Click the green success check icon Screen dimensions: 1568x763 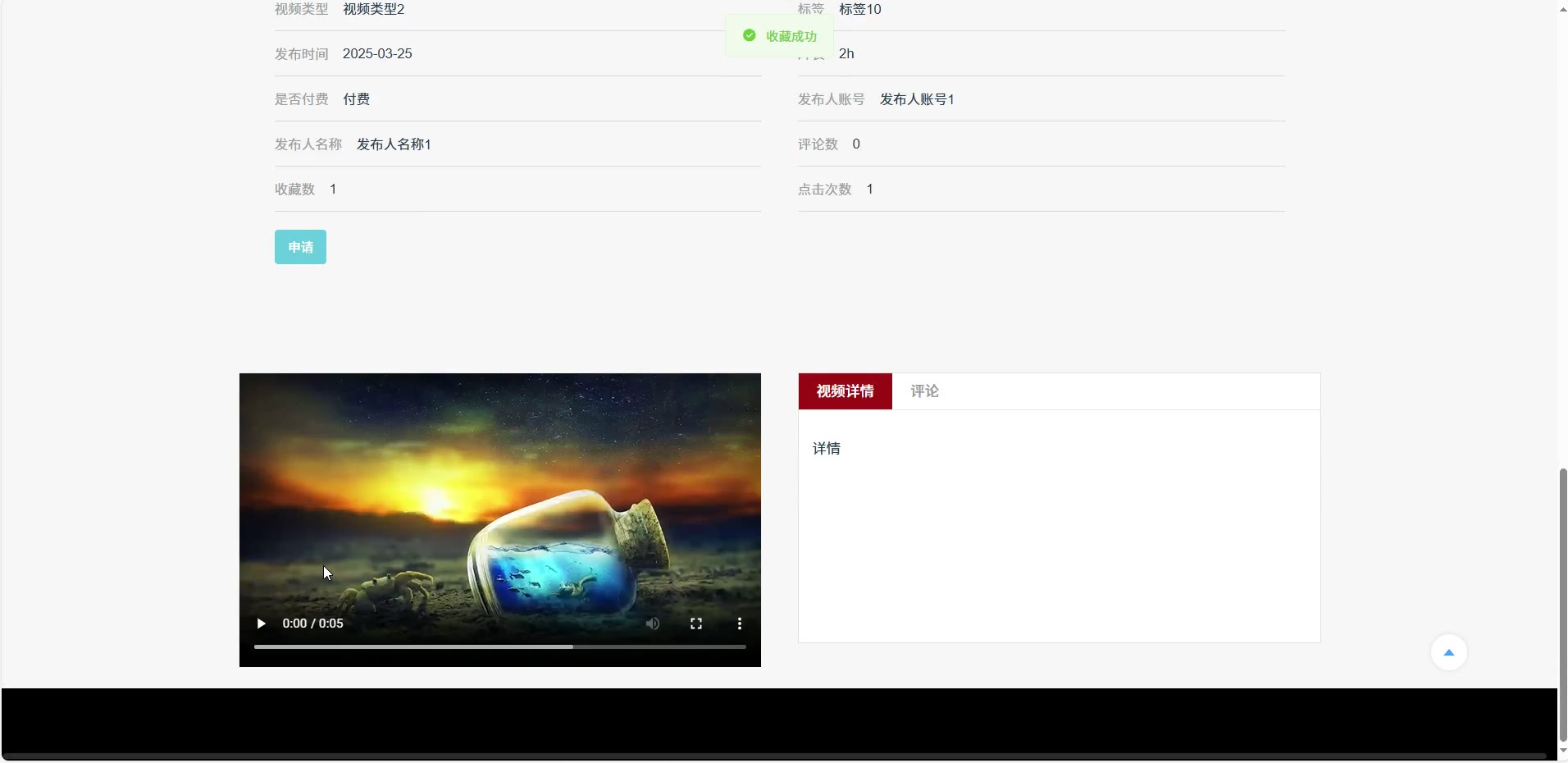pyautogui.click(x=749, y=35)
